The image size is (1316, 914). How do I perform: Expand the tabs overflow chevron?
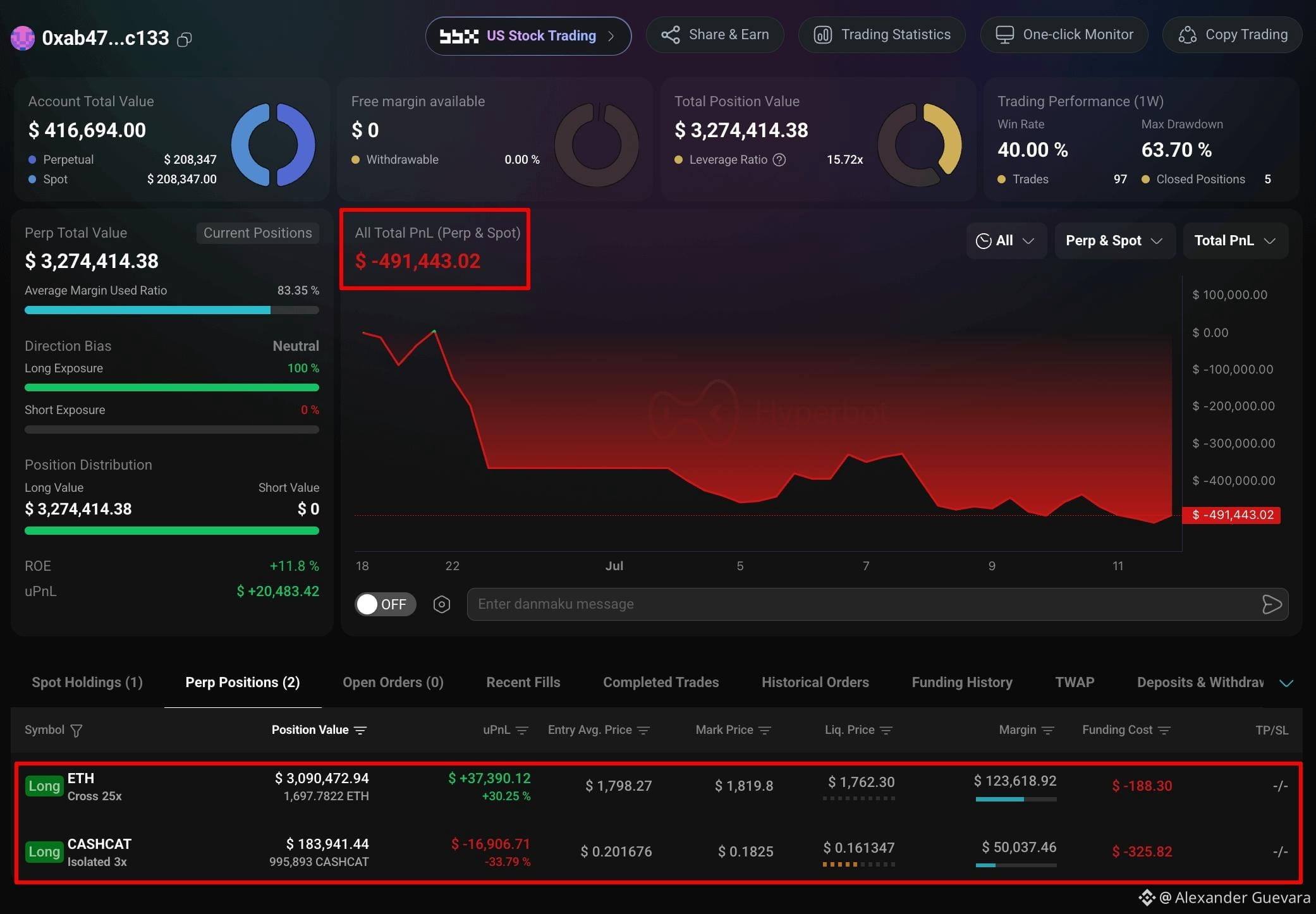coord(1286,683)
